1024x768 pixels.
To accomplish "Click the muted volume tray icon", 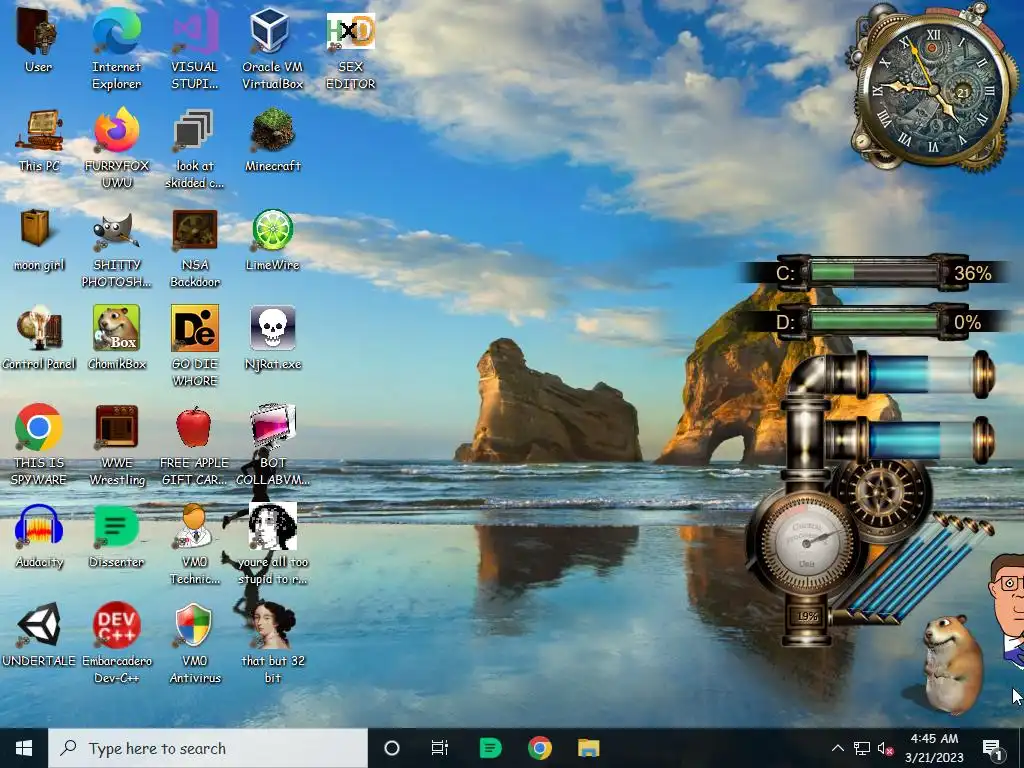I will point(886,748).
